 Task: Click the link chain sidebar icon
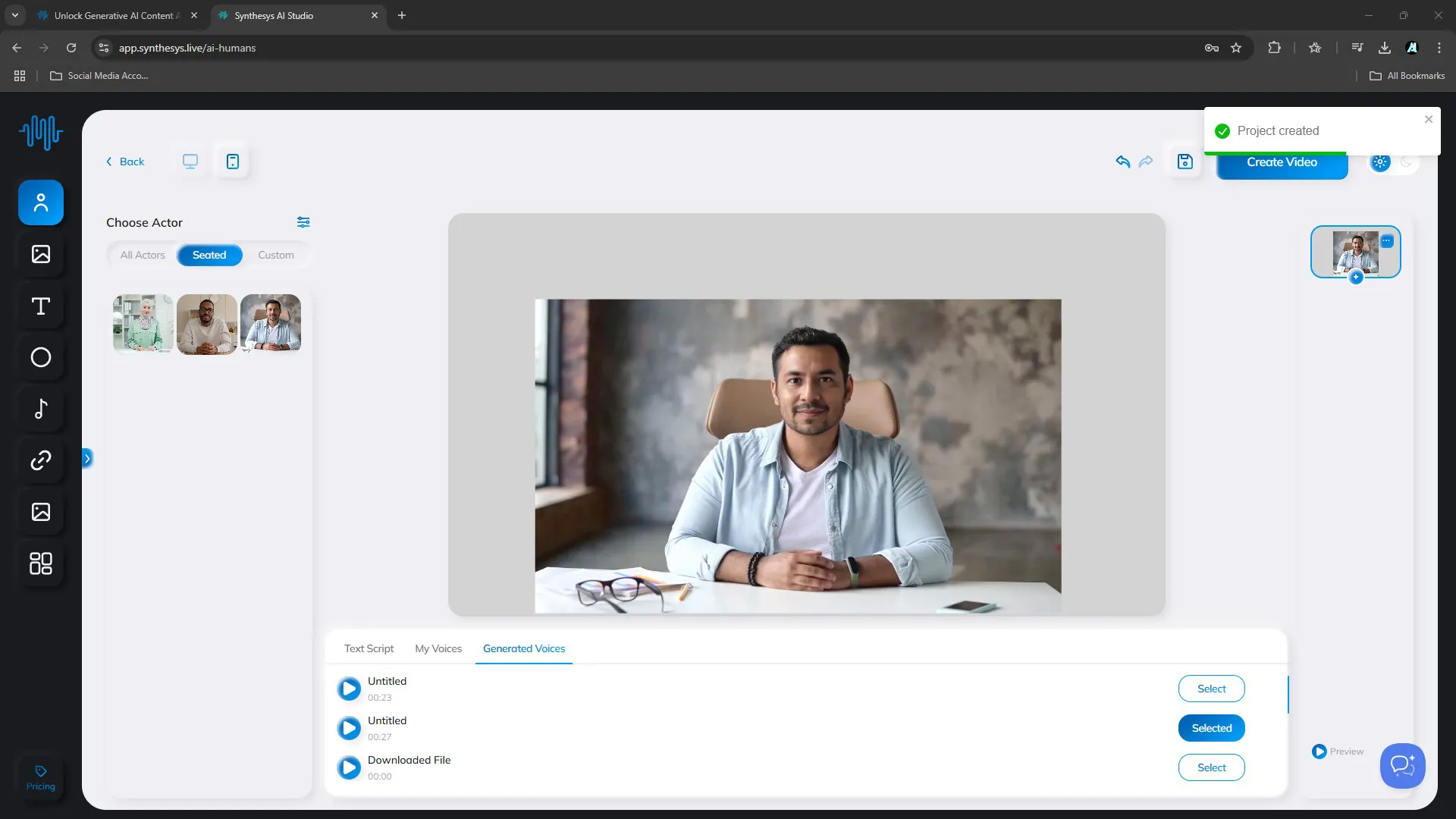41,460
